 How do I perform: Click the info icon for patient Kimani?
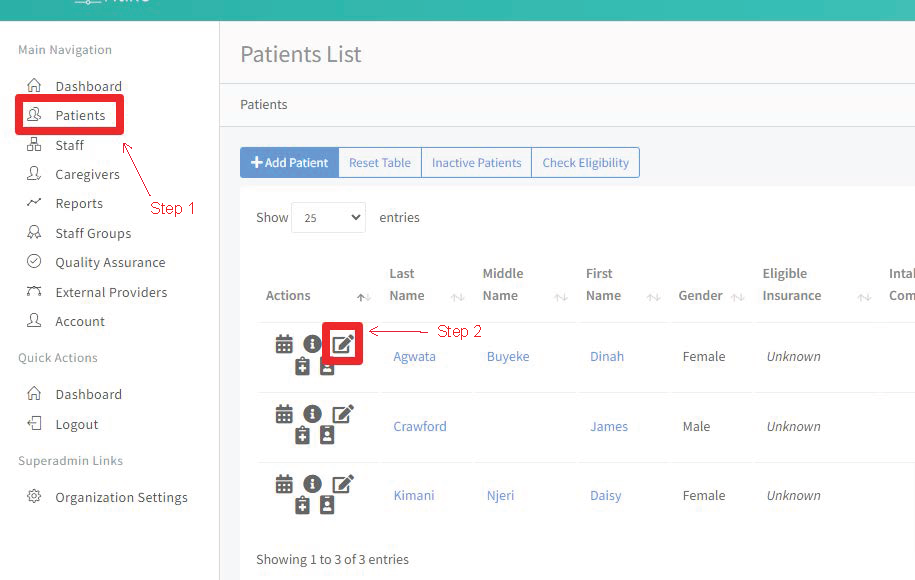pos(312,484)
